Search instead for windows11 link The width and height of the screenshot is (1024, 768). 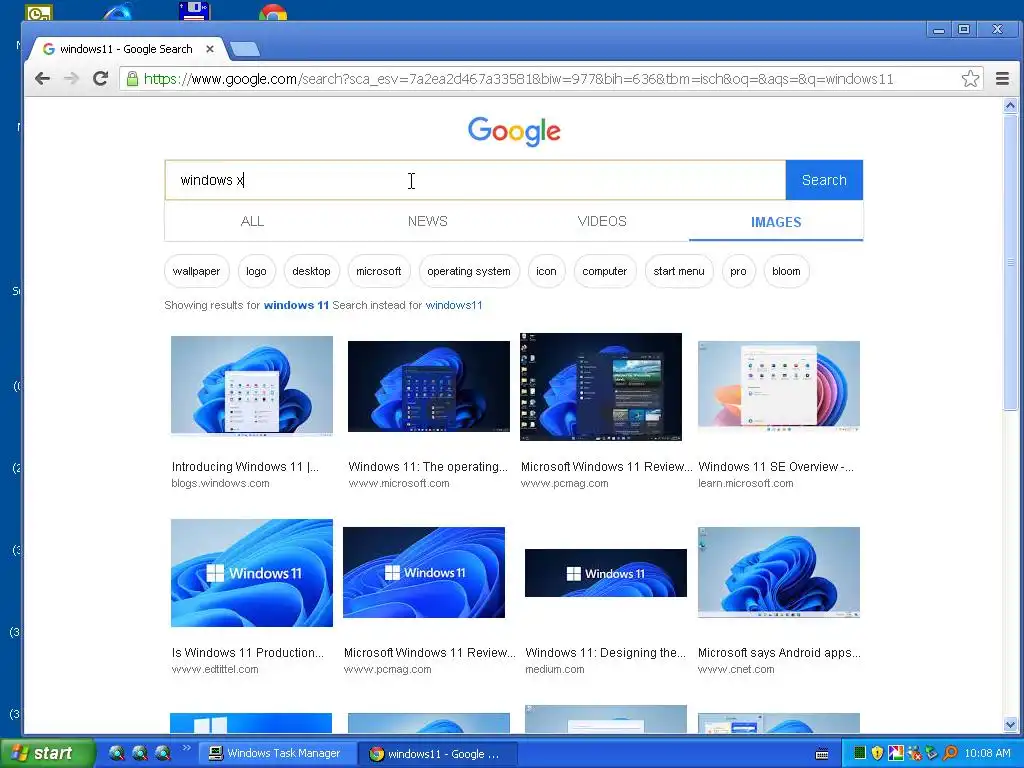pos(454,305)
